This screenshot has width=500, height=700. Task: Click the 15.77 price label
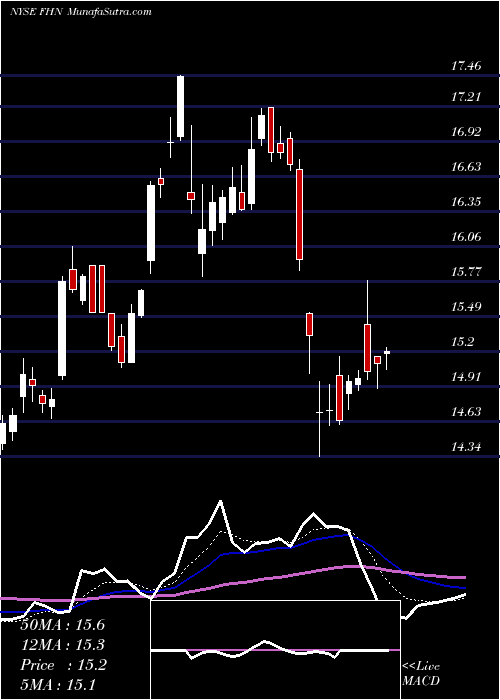coord(466,271)
